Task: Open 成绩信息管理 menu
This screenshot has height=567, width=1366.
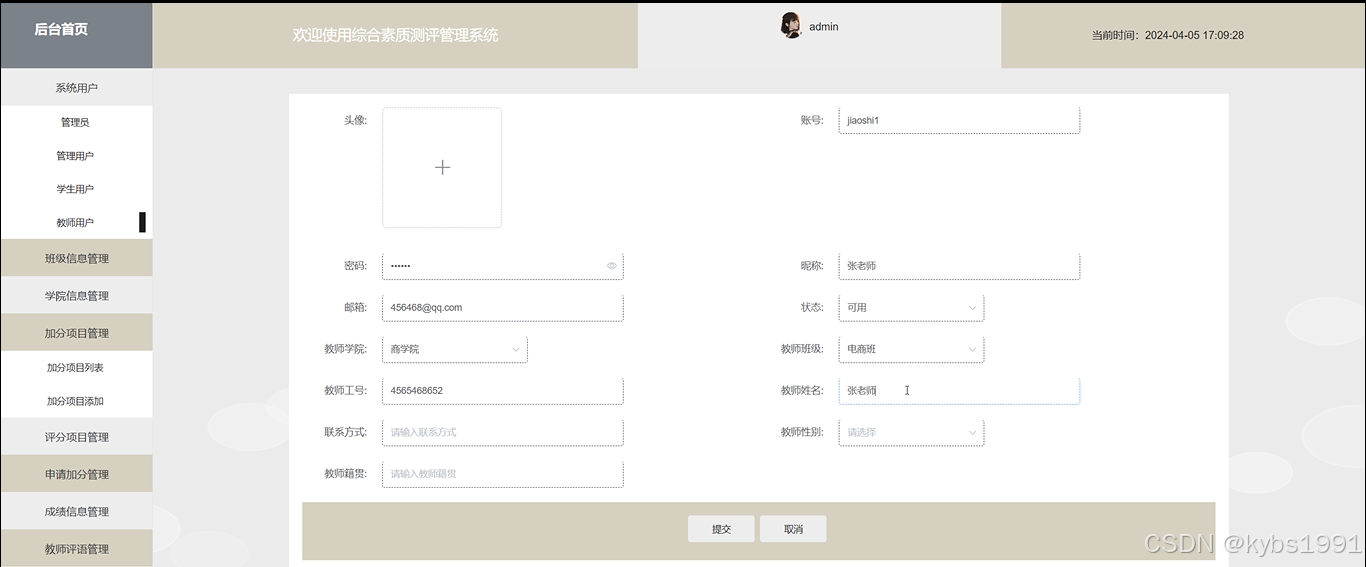Action: click(x=76, y=511)
